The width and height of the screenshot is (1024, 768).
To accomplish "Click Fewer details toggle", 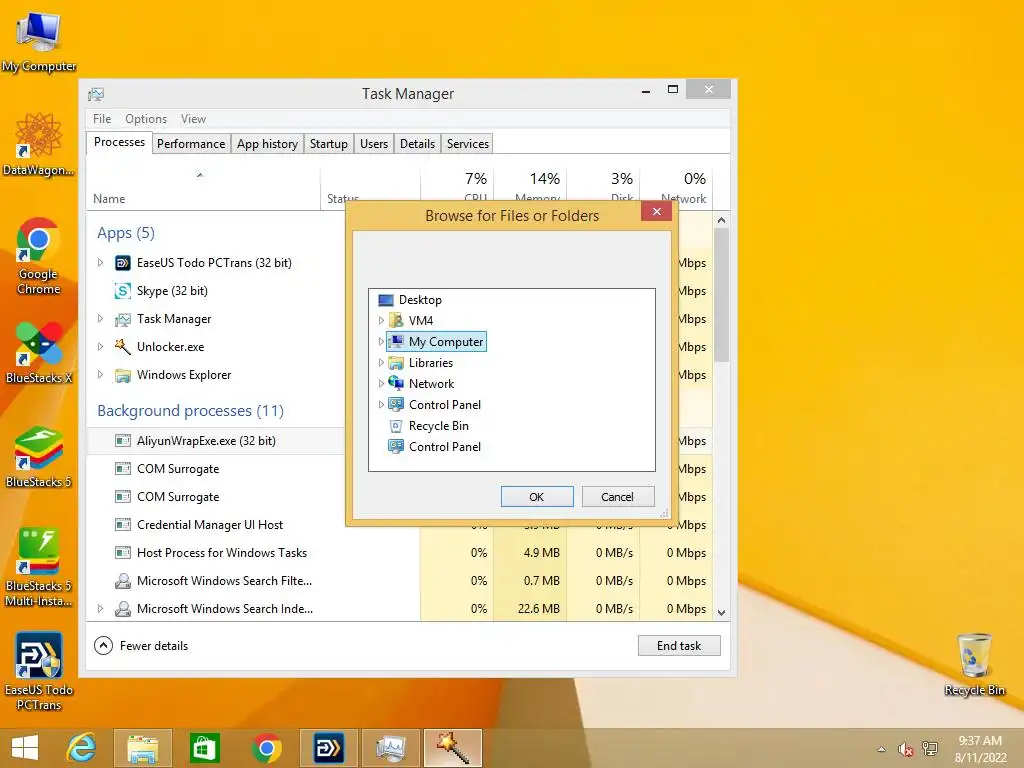I will pos(142,646).
